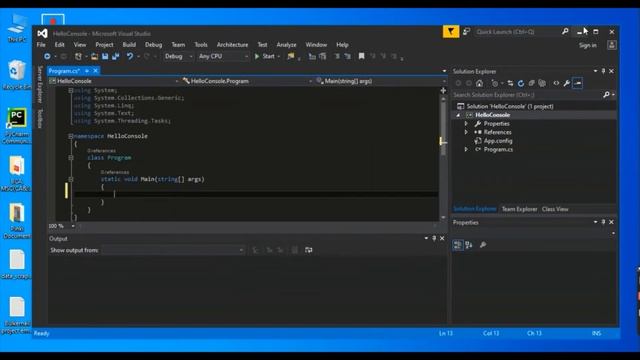Click the Pending Changes Filter clock icon
640x360 pixels.
pos(495,83)
